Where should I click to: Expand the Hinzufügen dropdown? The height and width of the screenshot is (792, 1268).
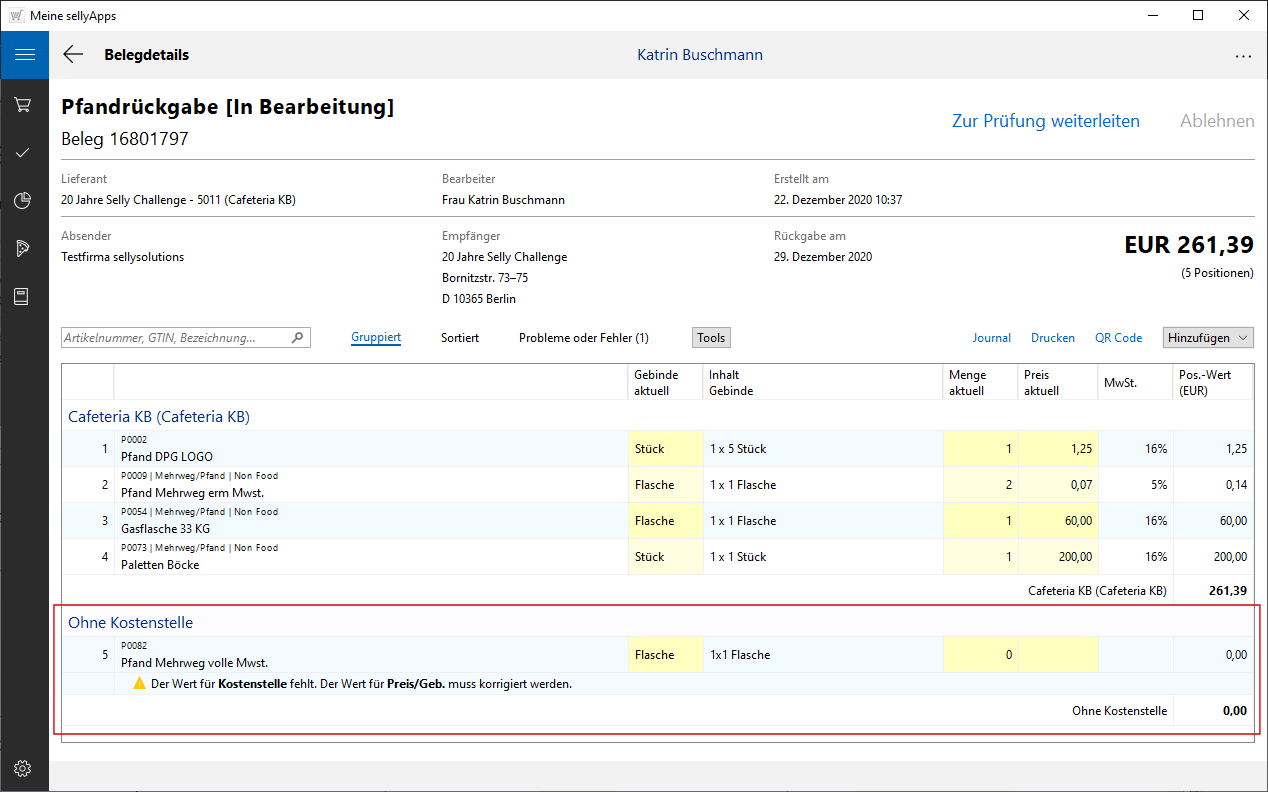[1207, 338]
